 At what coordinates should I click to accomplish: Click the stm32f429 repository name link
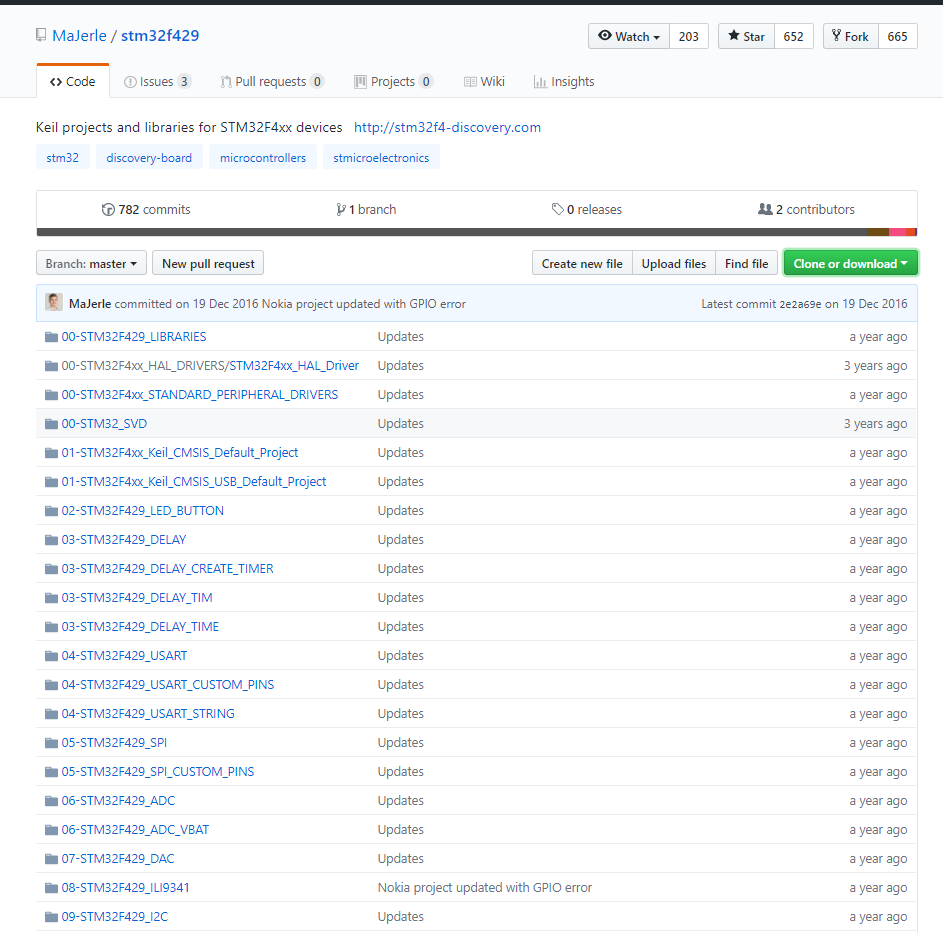tap(160, 35)
